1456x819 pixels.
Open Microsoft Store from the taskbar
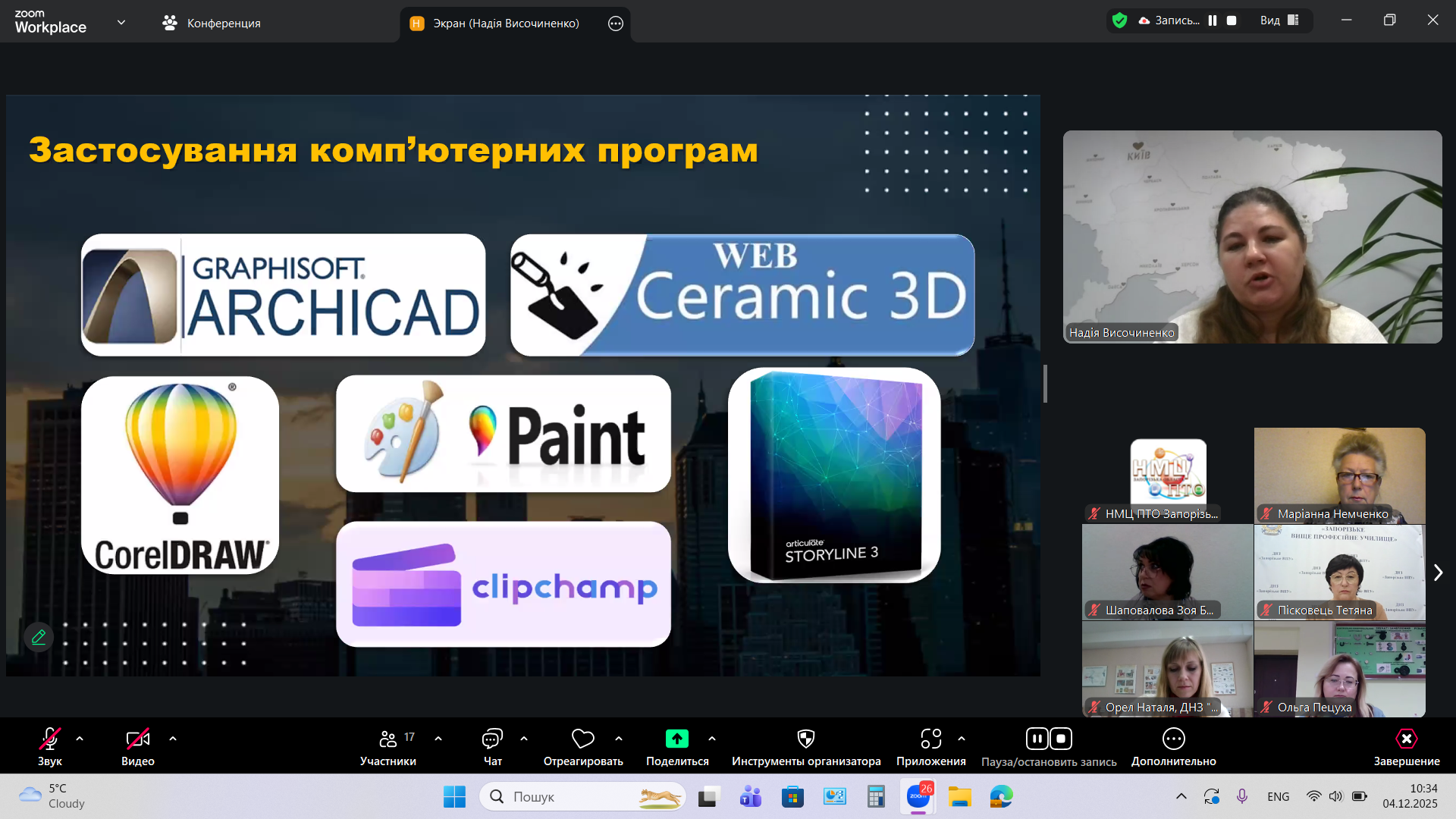click(x=792, y=797)
